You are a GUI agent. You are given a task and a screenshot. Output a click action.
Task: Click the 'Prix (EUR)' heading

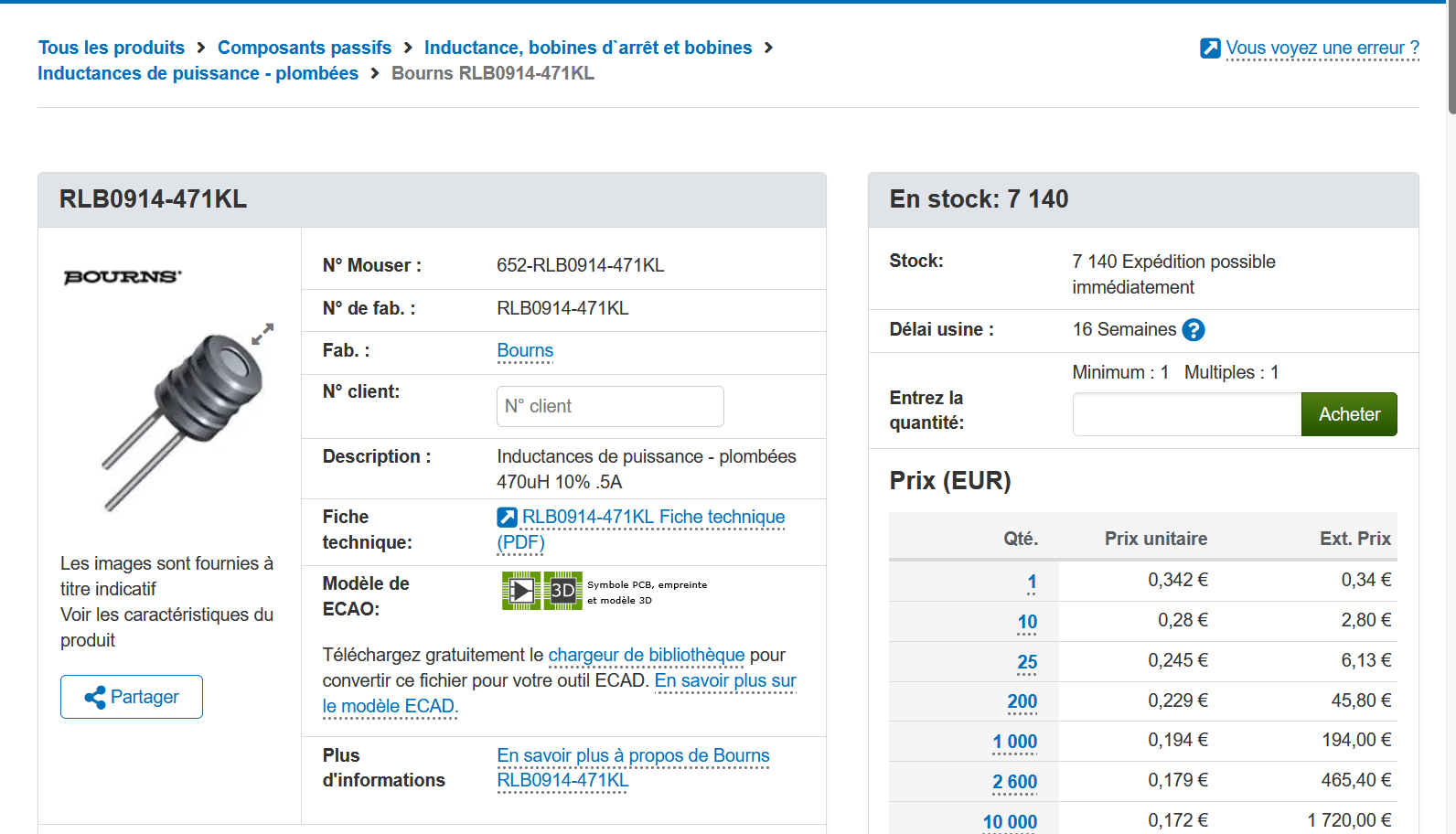point(950,481)
